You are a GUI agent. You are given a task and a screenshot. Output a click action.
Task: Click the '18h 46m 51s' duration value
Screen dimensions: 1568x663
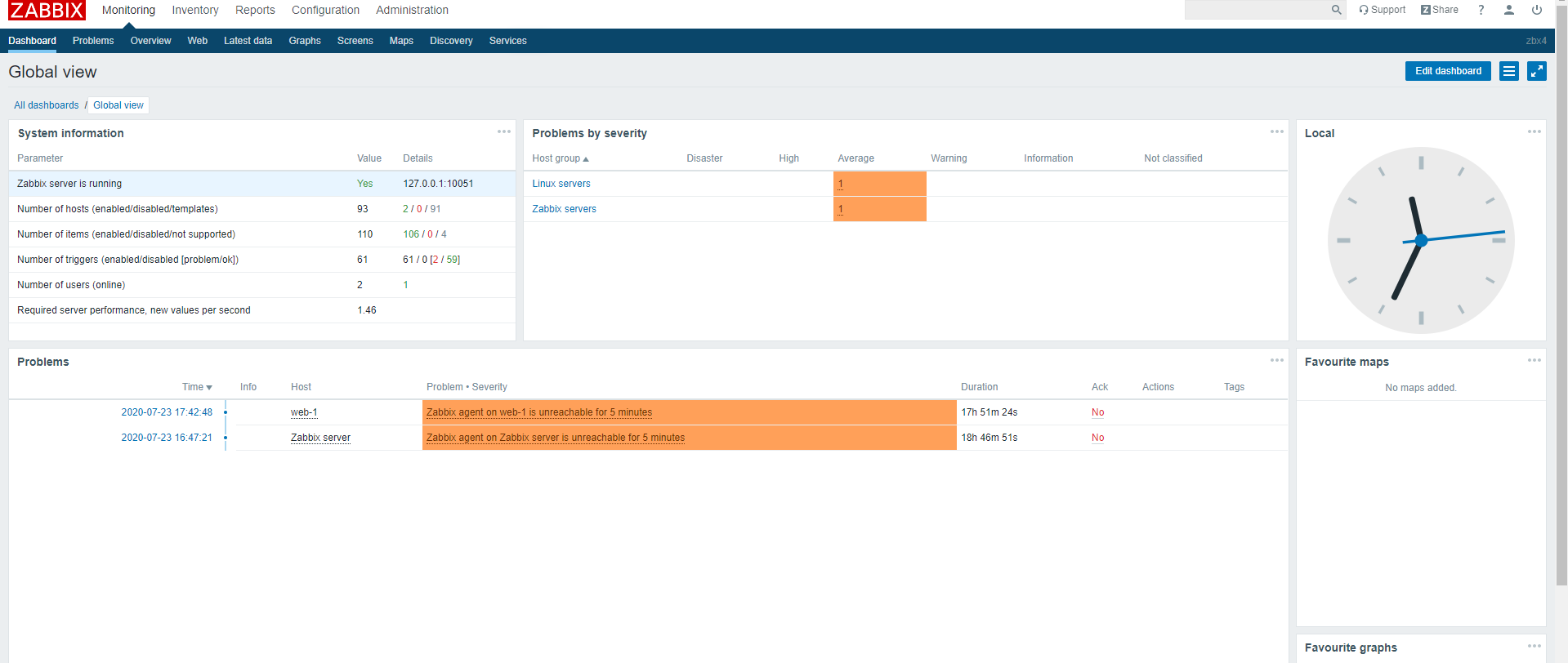pyautogui.click(x=989, y=438)
